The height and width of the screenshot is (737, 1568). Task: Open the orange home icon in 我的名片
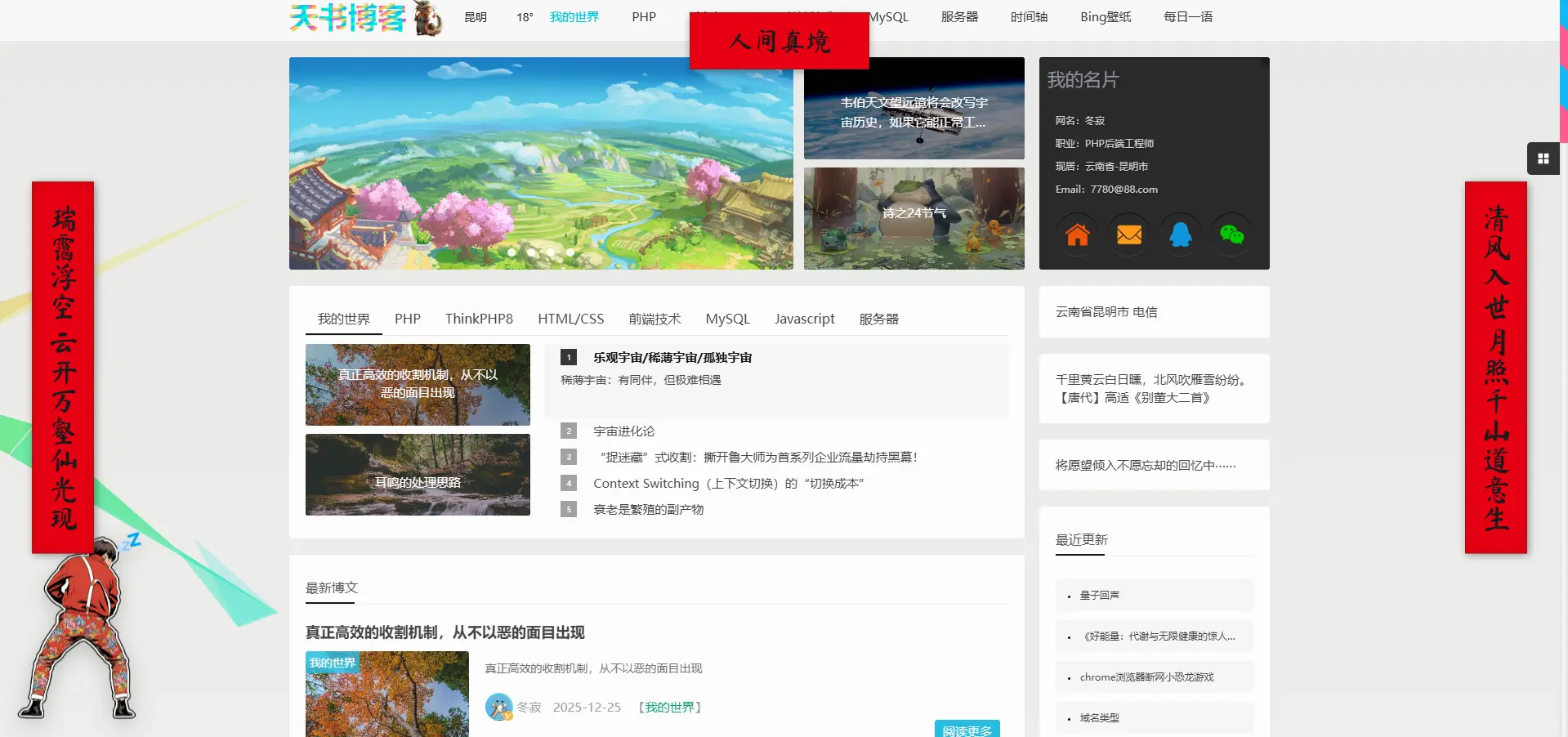point(1077,234)
